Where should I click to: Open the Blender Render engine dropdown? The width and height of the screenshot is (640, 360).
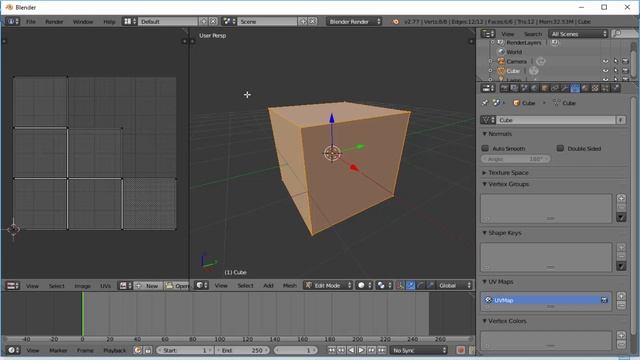pyautogui.click(x=354, y=21)
